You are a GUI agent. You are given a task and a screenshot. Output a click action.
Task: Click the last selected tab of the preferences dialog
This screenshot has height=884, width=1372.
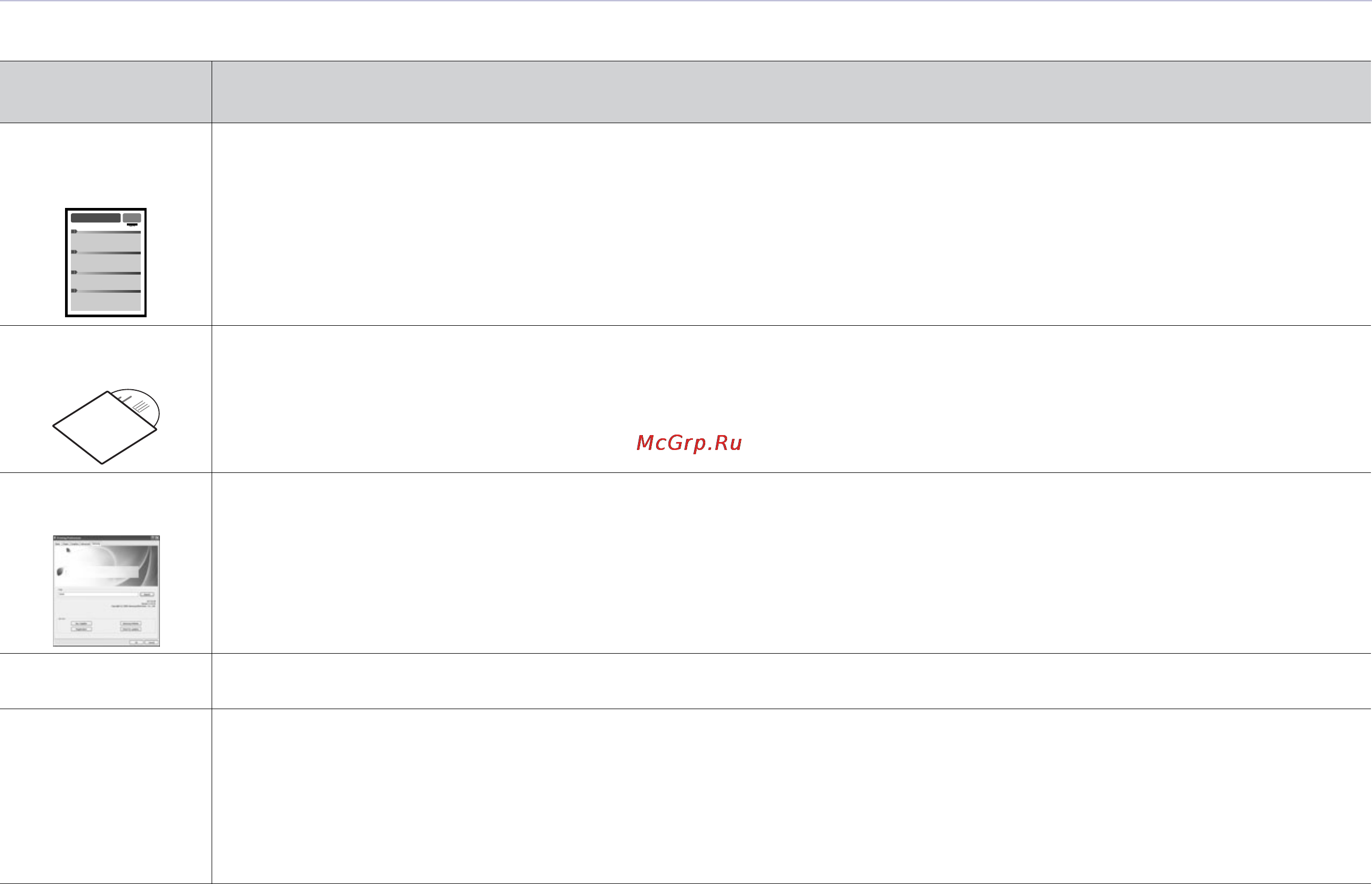[x=96, y=544]
